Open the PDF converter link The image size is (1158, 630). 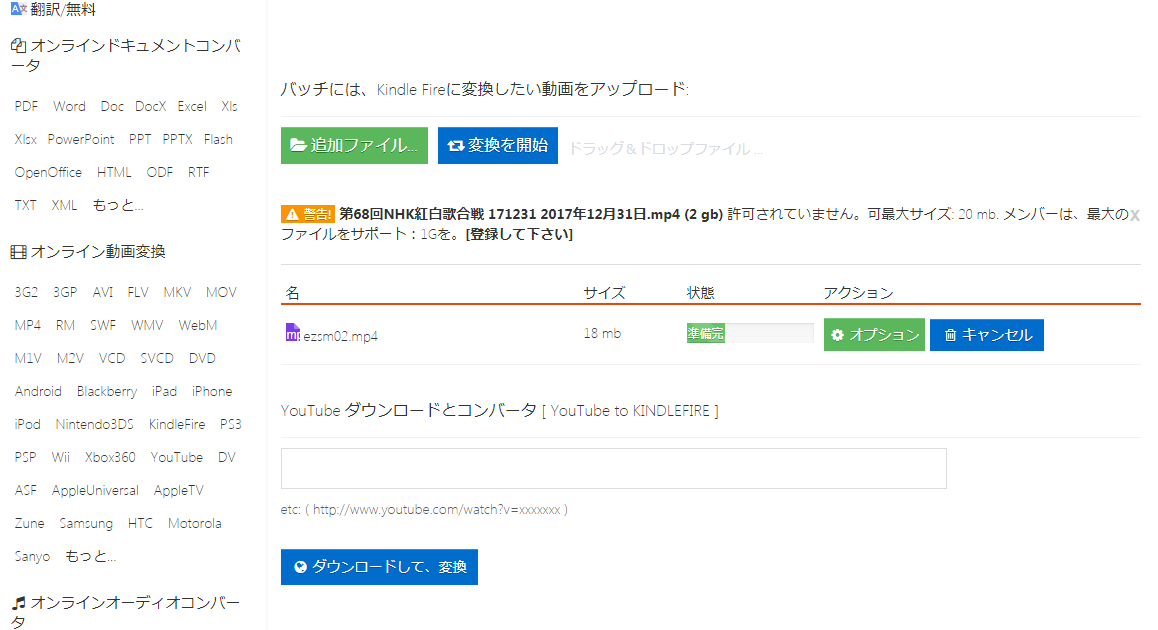tap(26, 106)
